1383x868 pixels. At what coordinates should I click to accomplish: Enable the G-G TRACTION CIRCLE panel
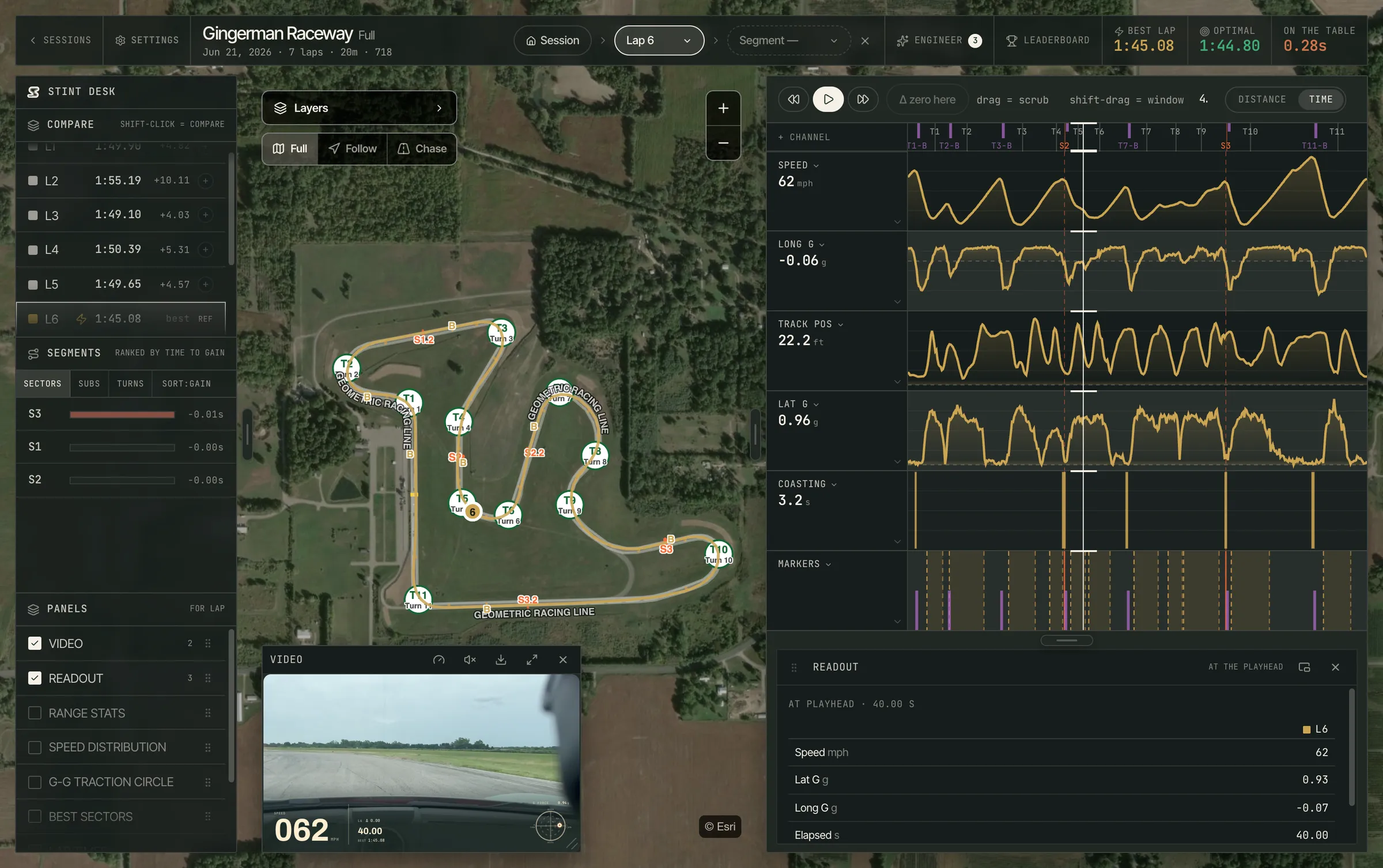pyautogui.click(x=35, y=782)
